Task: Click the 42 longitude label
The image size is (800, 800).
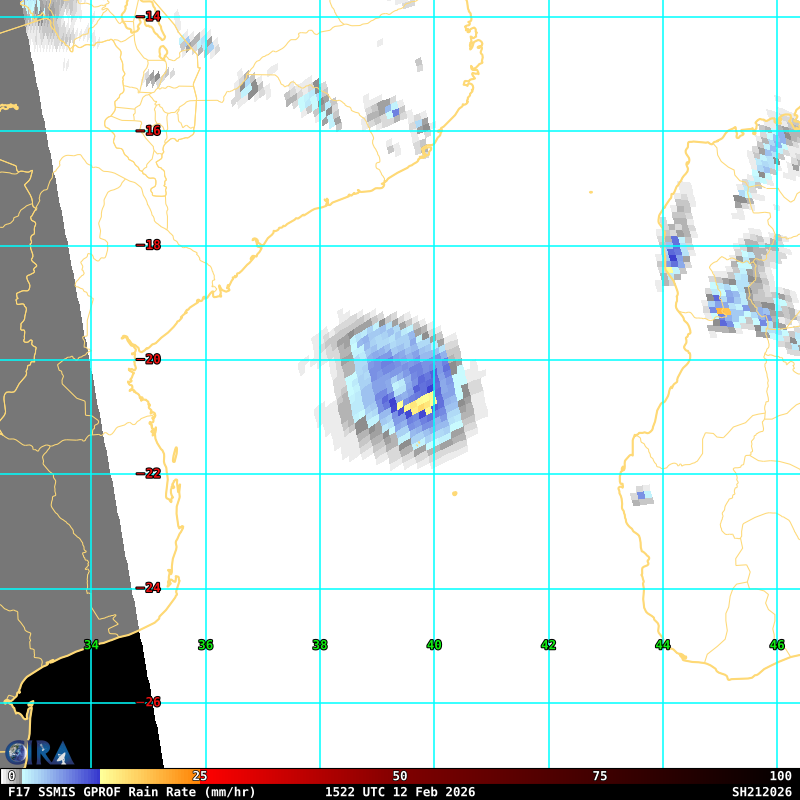Action: pyautogui.click(x=548, y=645)
